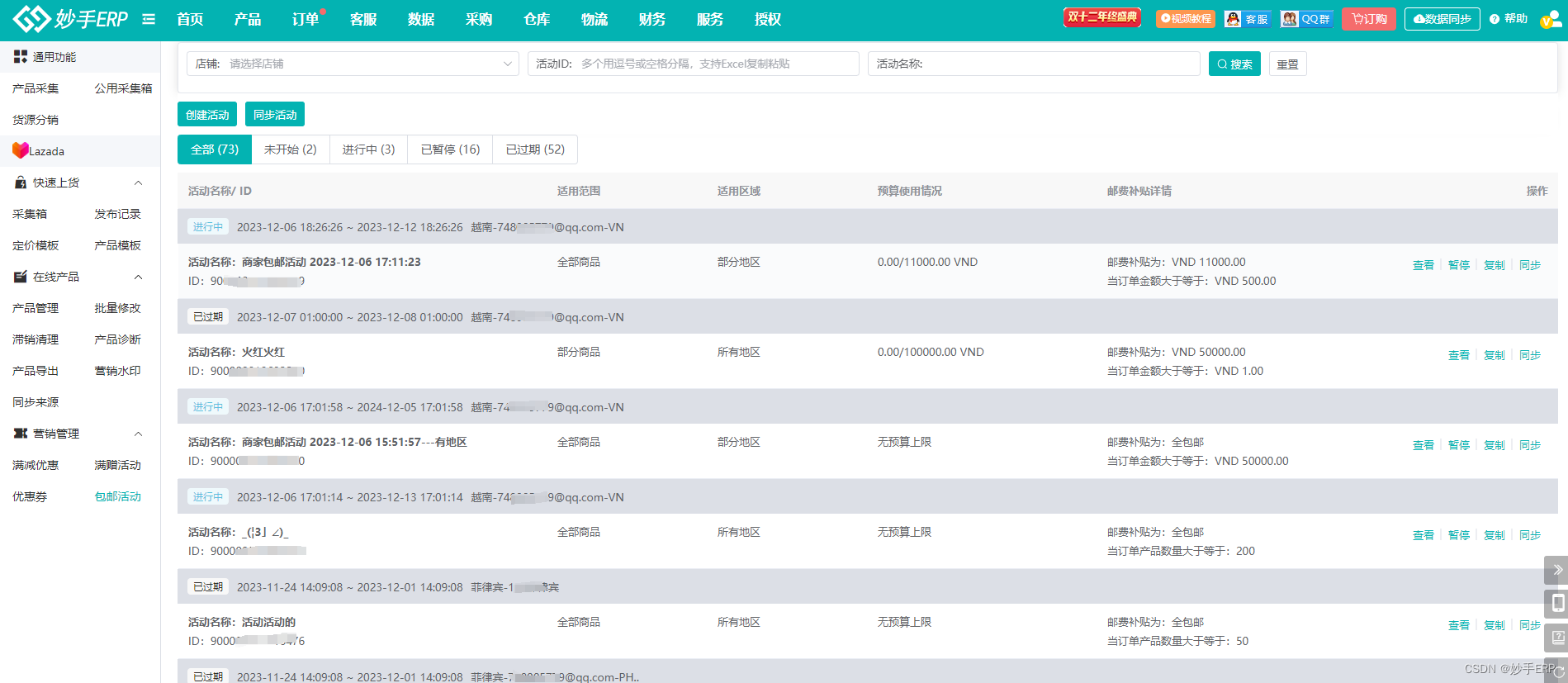Viewport: 1568px width, 683px height.
Task: Open the 帮助 help icon
Action: pyautogui.click(x=1495, y=19)
